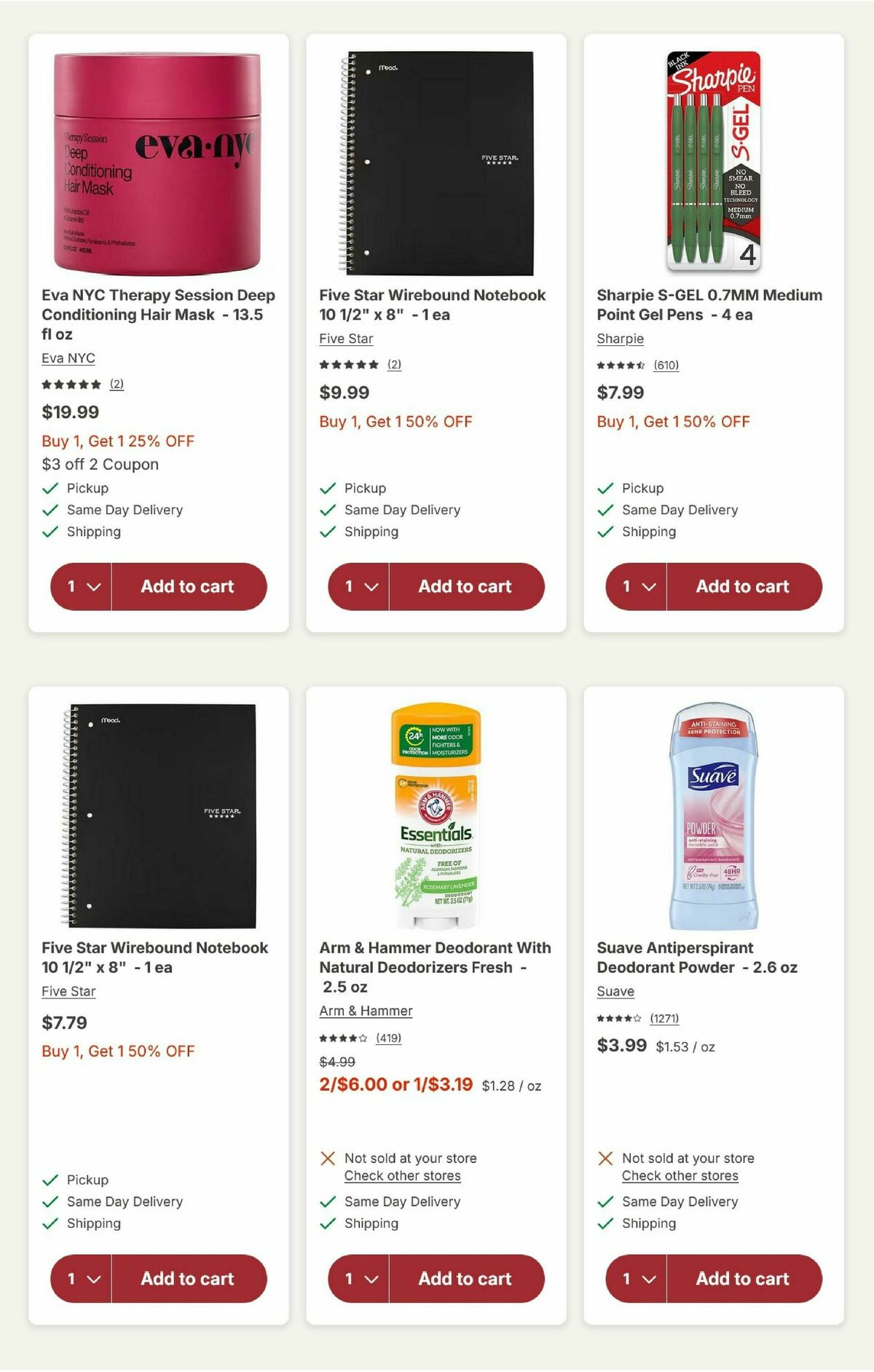This screenshot has width=874, height=1372.
Task: Open quantity dropdown for Suave deodorant
Action: tap(634, 1278)
